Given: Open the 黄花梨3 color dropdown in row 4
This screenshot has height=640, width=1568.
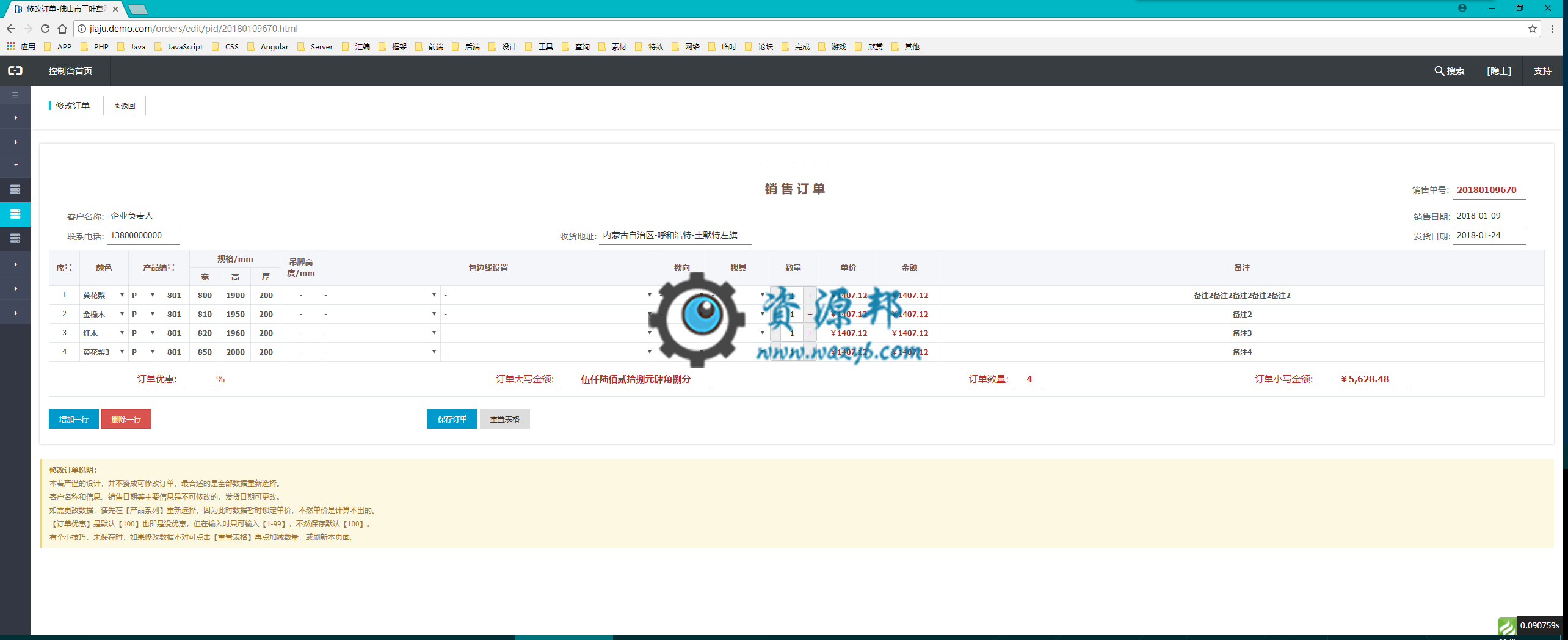Looking at the screenshot, I should click(104, 352).
